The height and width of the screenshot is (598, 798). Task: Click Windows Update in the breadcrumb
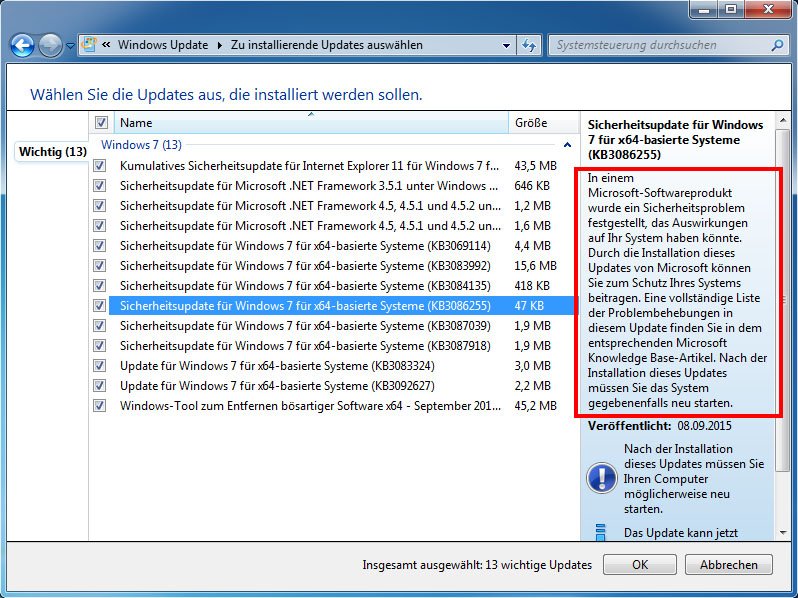coord(162,45)
